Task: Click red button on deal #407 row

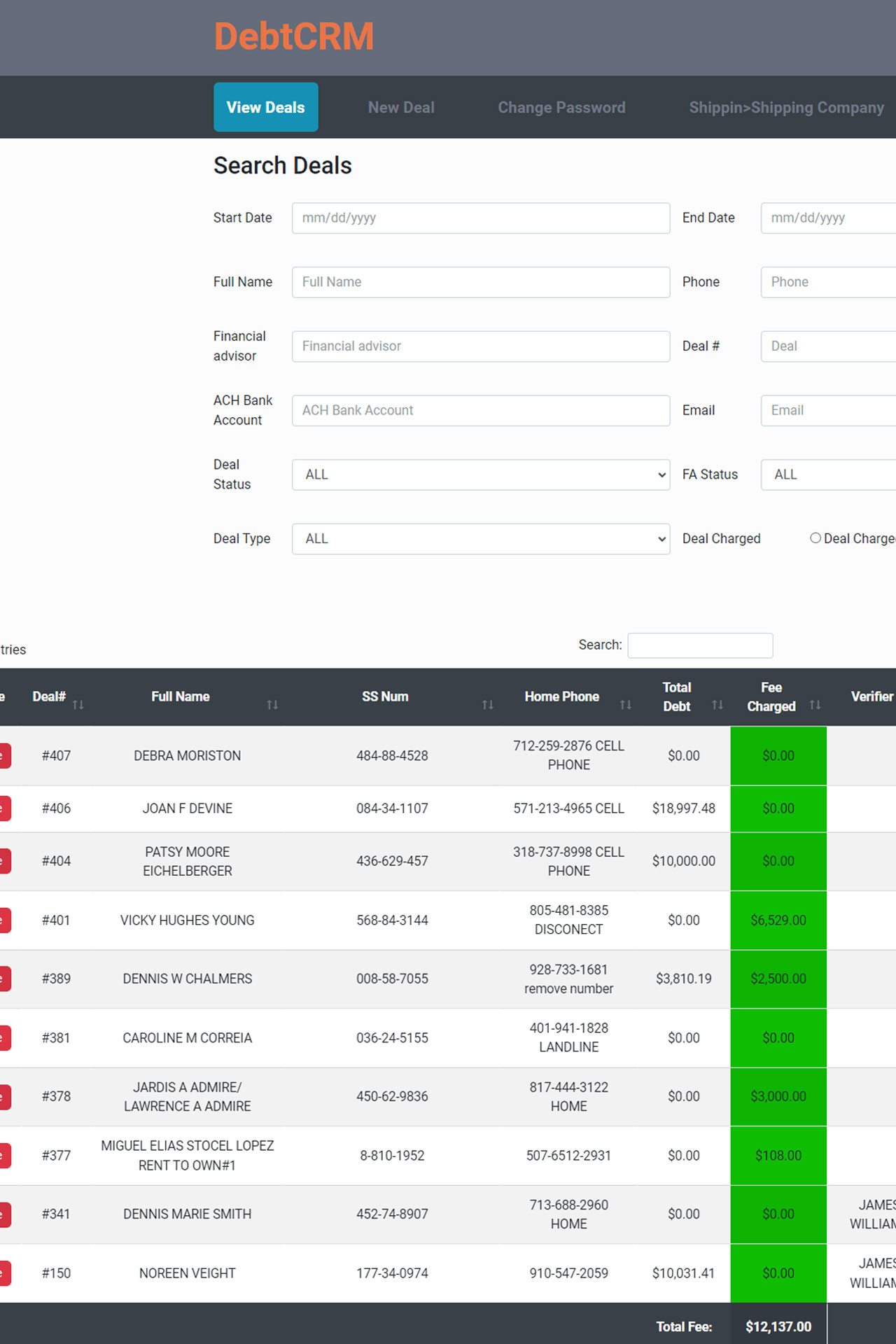Action: point(4,755)
